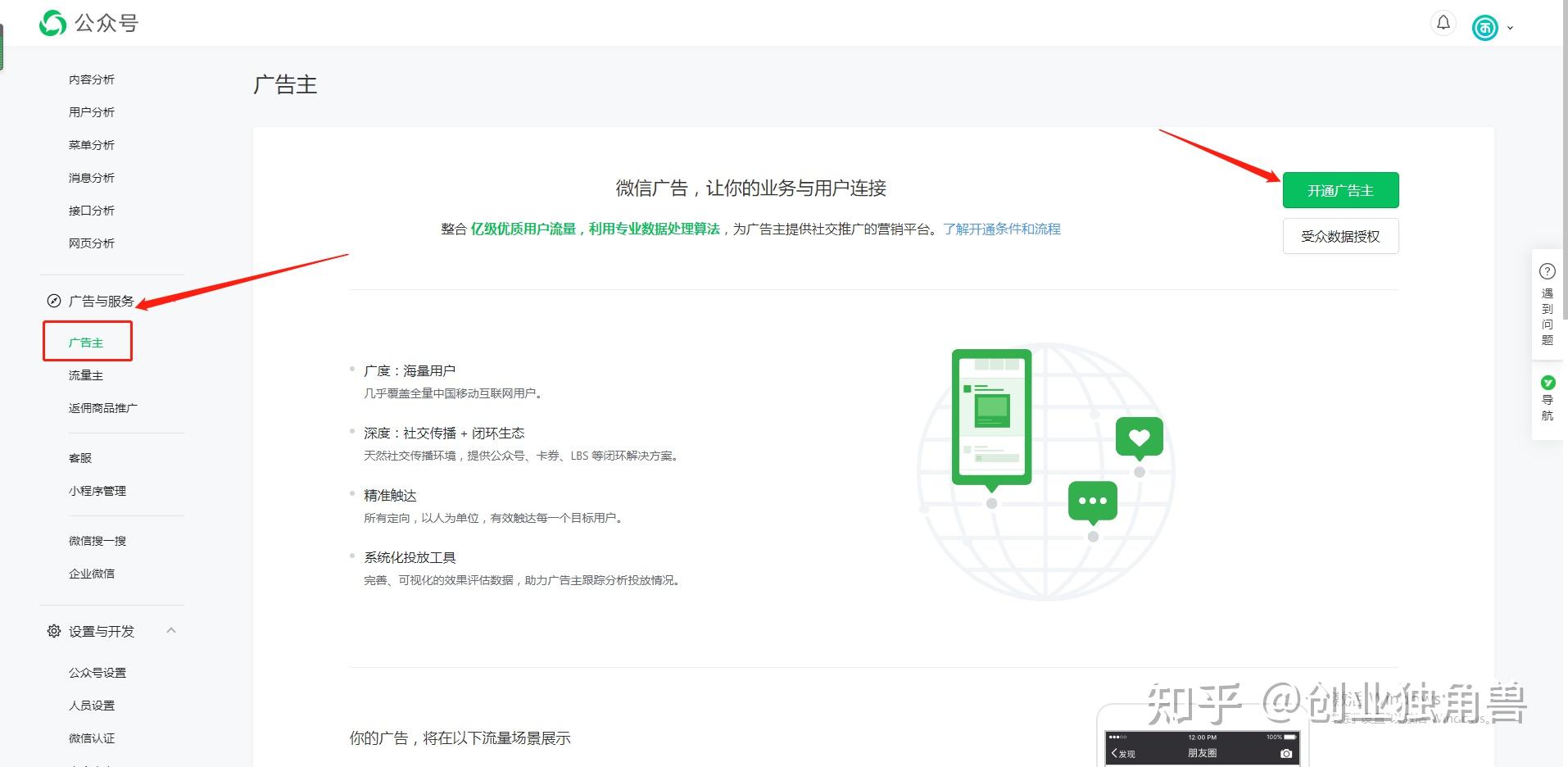Click the camera icon in phone preview
This screenshot has height=767, width=1568.
click(1286, 753)
